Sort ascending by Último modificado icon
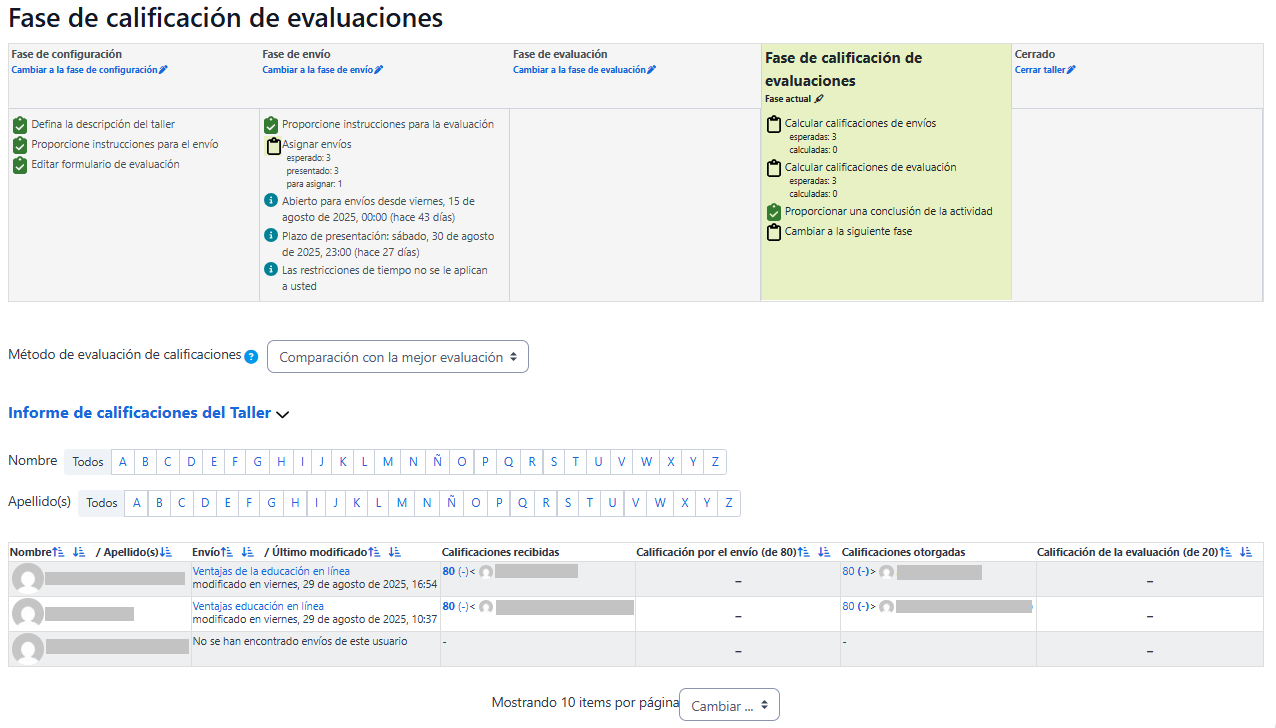 tap(374, 552)
